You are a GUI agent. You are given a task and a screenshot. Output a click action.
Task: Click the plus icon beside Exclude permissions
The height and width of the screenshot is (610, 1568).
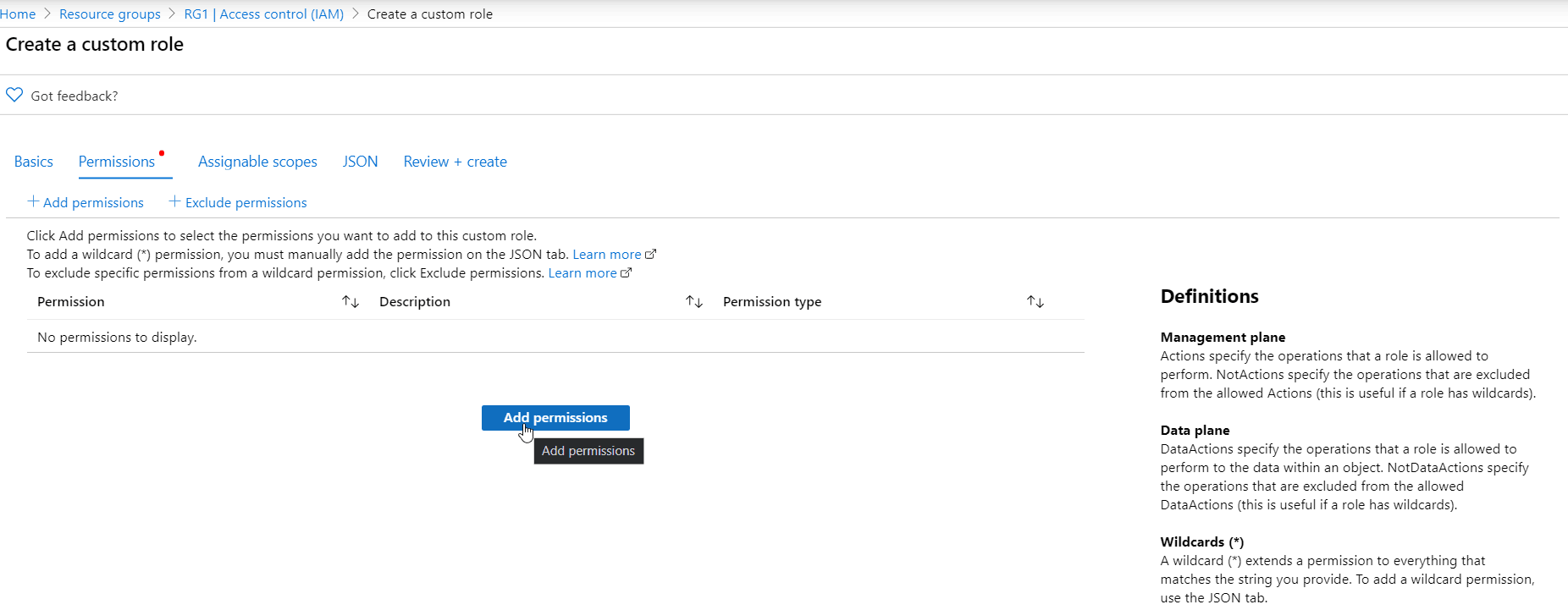point(174,201)
